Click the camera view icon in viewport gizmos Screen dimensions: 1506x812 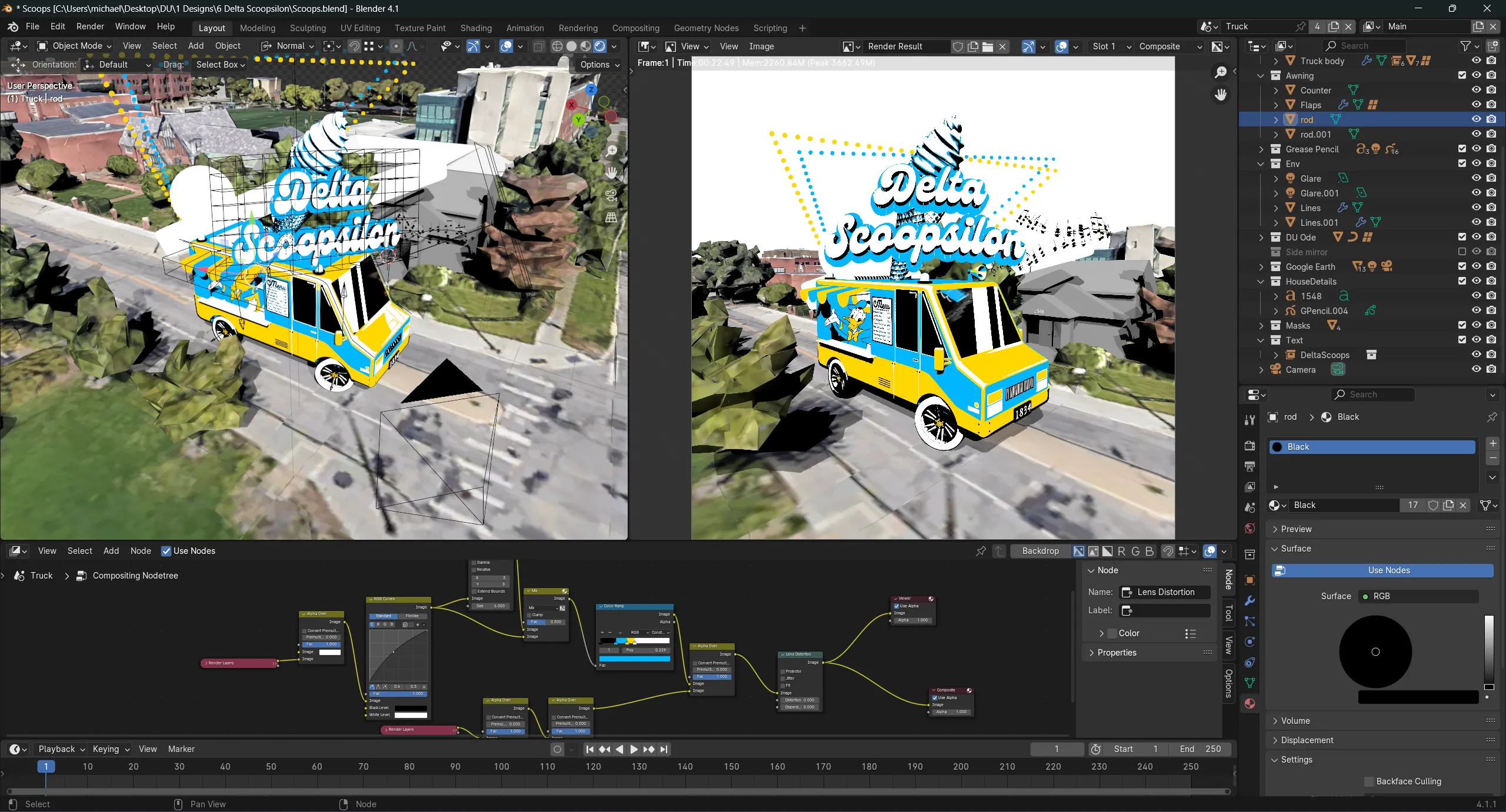[x=611, y=196]
